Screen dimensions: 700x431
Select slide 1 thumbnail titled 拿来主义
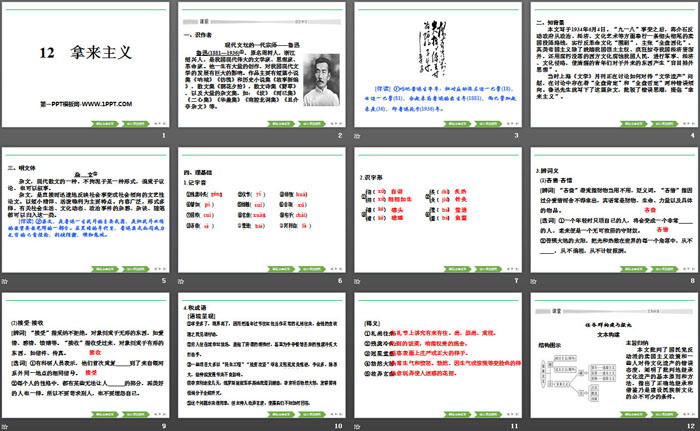86,65
